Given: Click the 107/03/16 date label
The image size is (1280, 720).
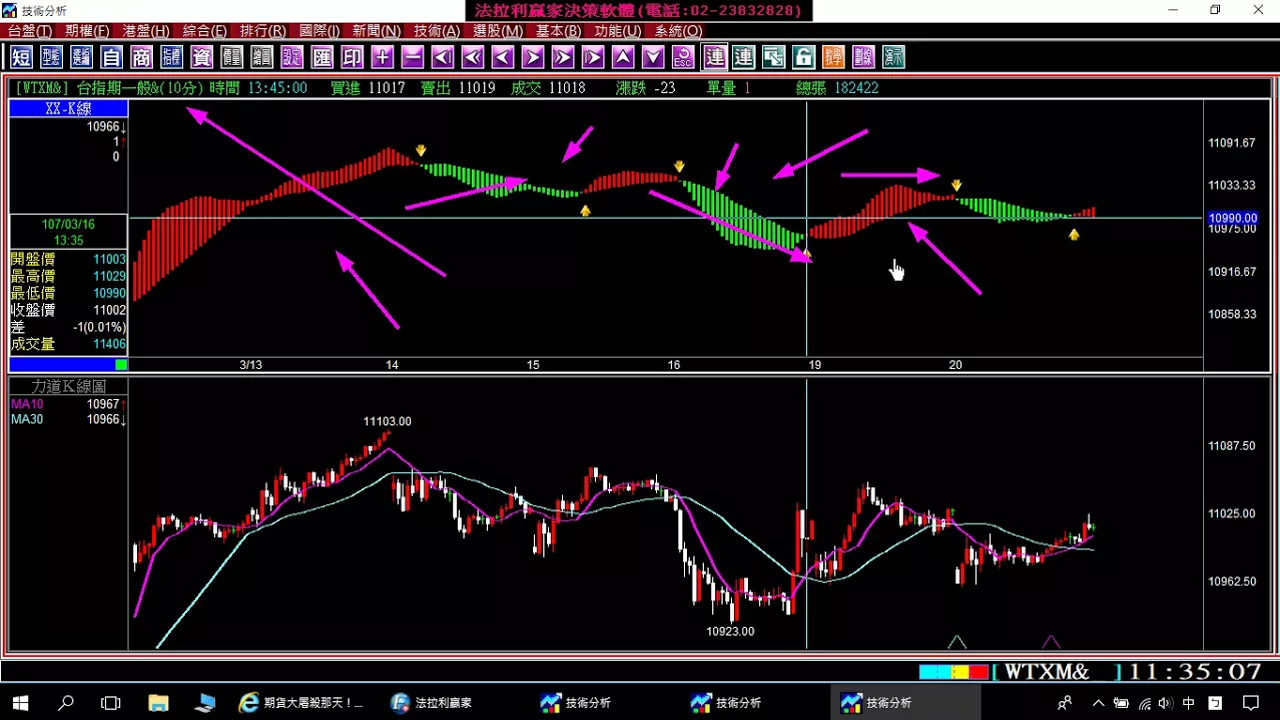Looking at the screenshot, I should pyautogui.click(x=68, y=225).
